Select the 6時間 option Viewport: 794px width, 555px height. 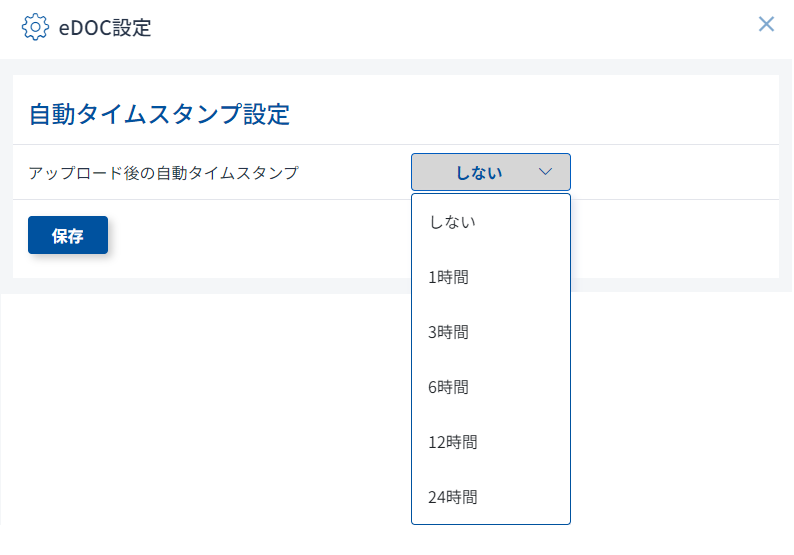448,387
